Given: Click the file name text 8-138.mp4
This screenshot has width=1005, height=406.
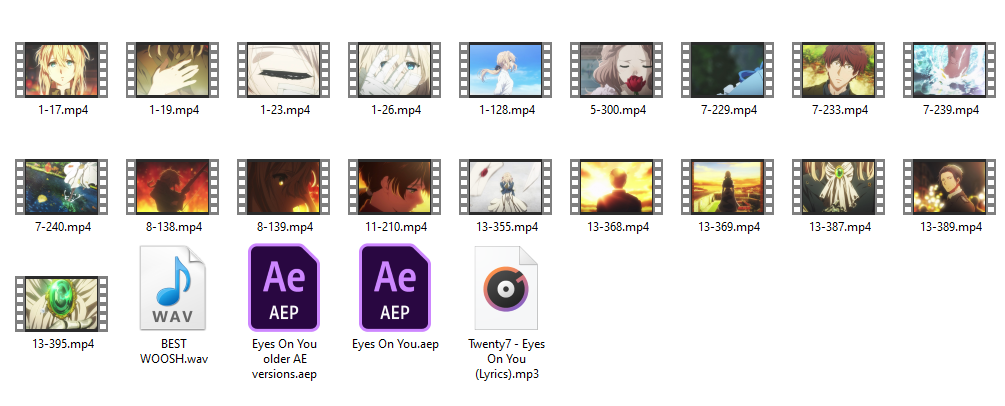Looking at the screenshot, I should tap(174, 227).
